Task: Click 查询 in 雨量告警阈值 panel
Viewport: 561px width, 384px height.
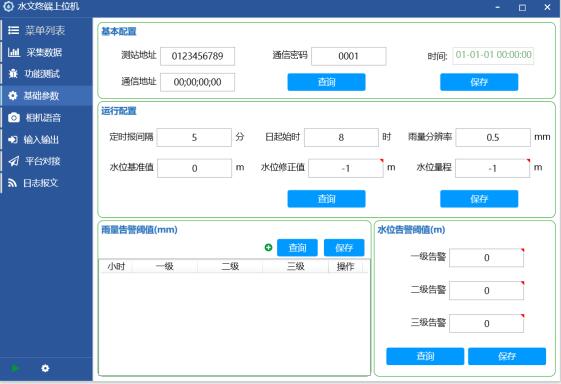Action: [297, 248]
